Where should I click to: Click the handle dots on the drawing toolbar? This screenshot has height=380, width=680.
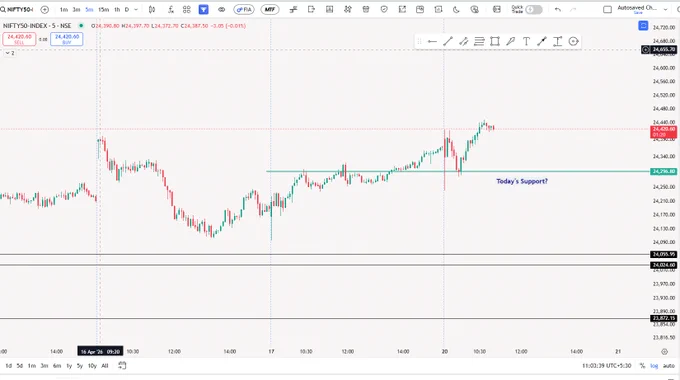pyautogui.click(x=419, y=41)
